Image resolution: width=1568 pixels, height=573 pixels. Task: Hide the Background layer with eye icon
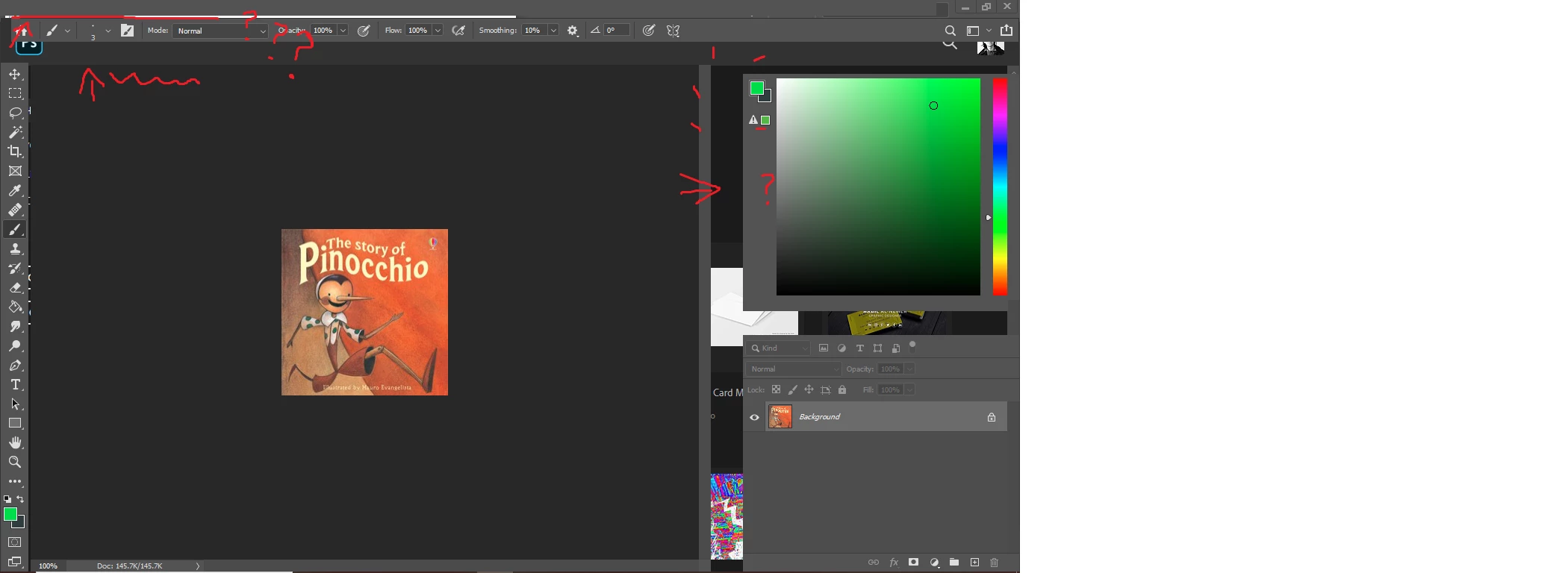point(754,418)
